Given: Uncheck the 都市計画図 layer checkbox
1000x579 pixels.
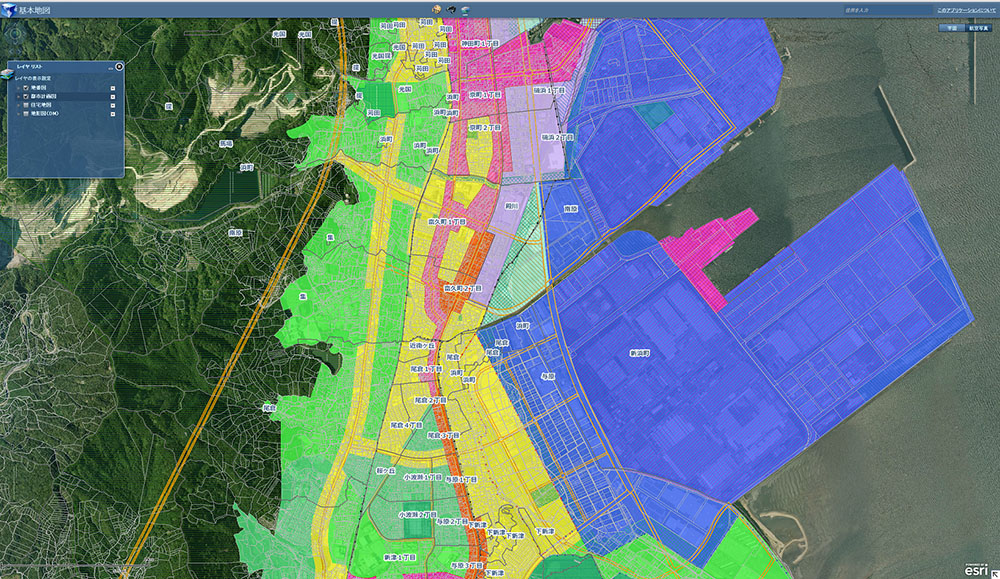Looking at the screenshot, I should point(24,96).
